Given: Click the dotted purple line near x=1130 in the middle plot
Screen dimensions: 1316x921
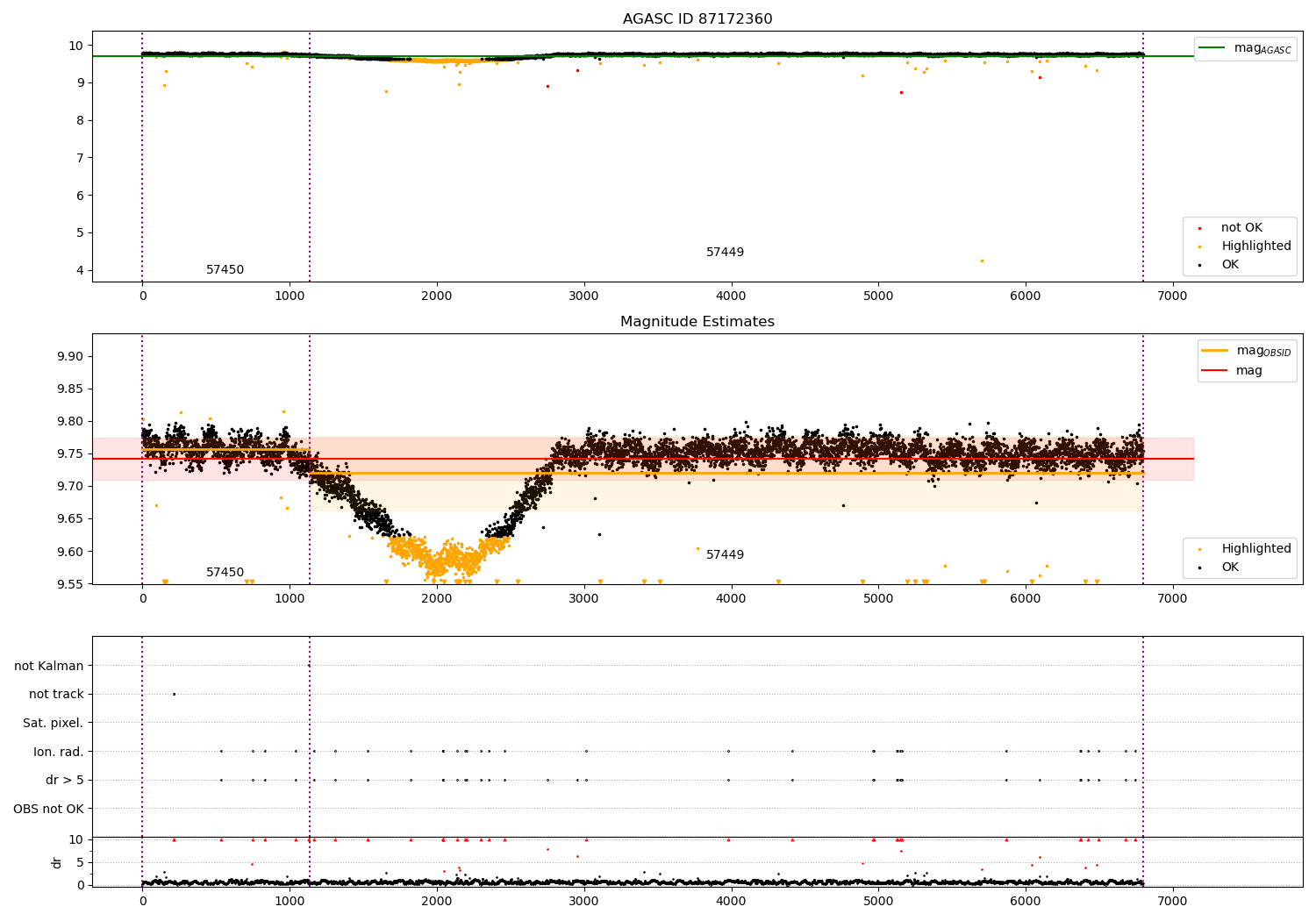Looking at the screenshot, I should coord(310,459).
